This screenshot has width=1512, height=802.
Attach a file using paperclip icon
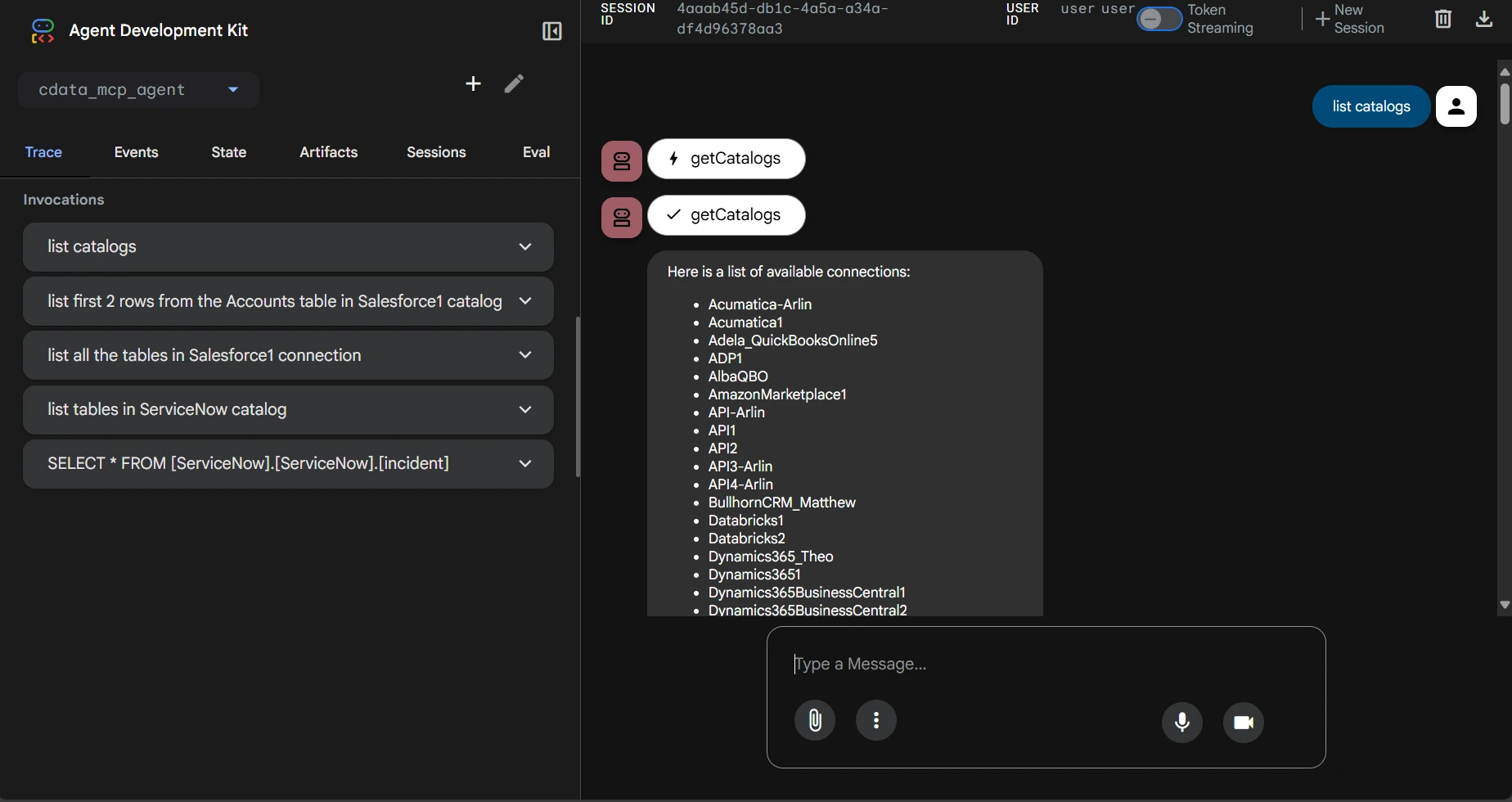coord(815,720)
